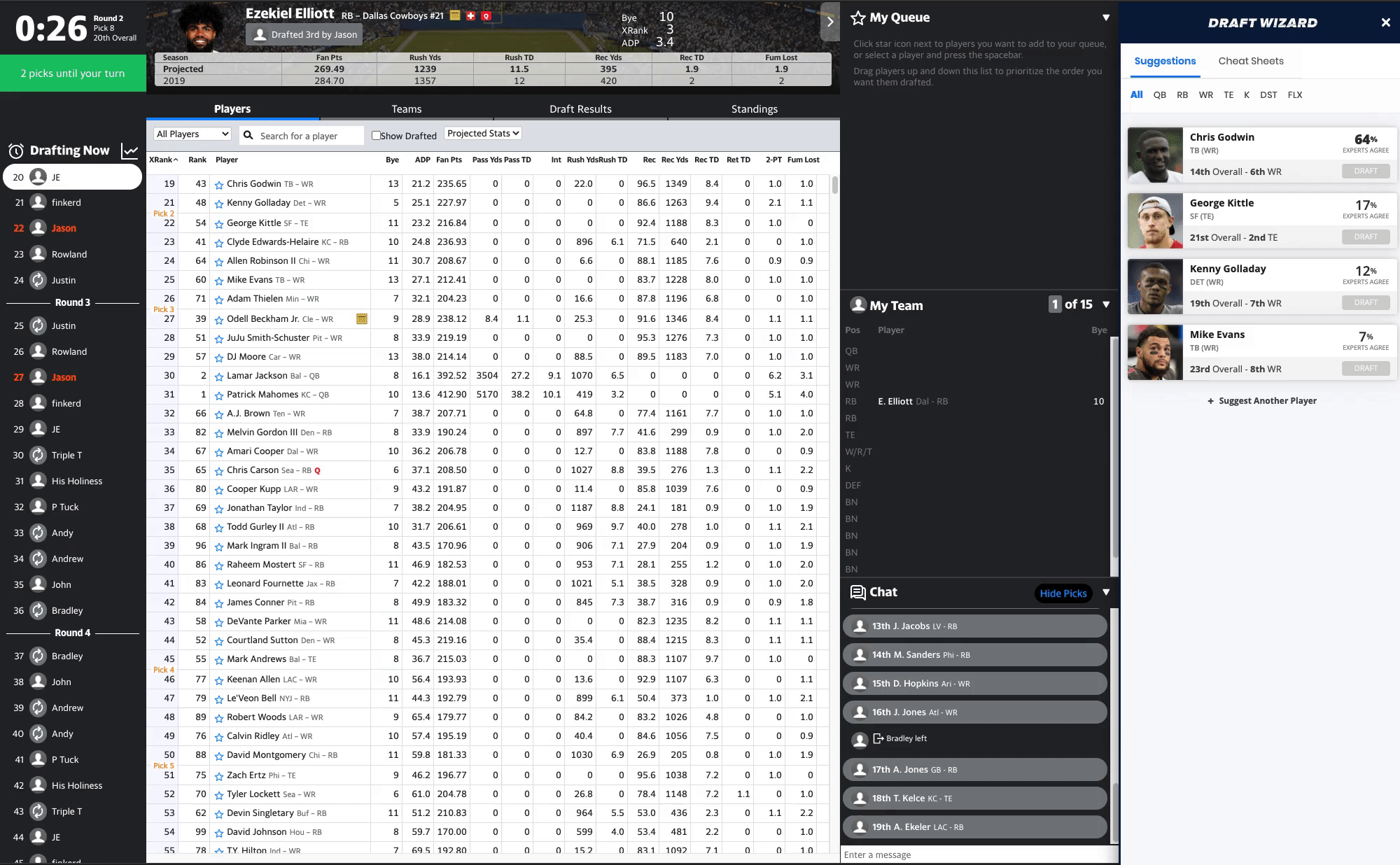Open the All Players position filter dropdown
The image size is (1400, 865).
pyautogui.click(x=192, y=133)
